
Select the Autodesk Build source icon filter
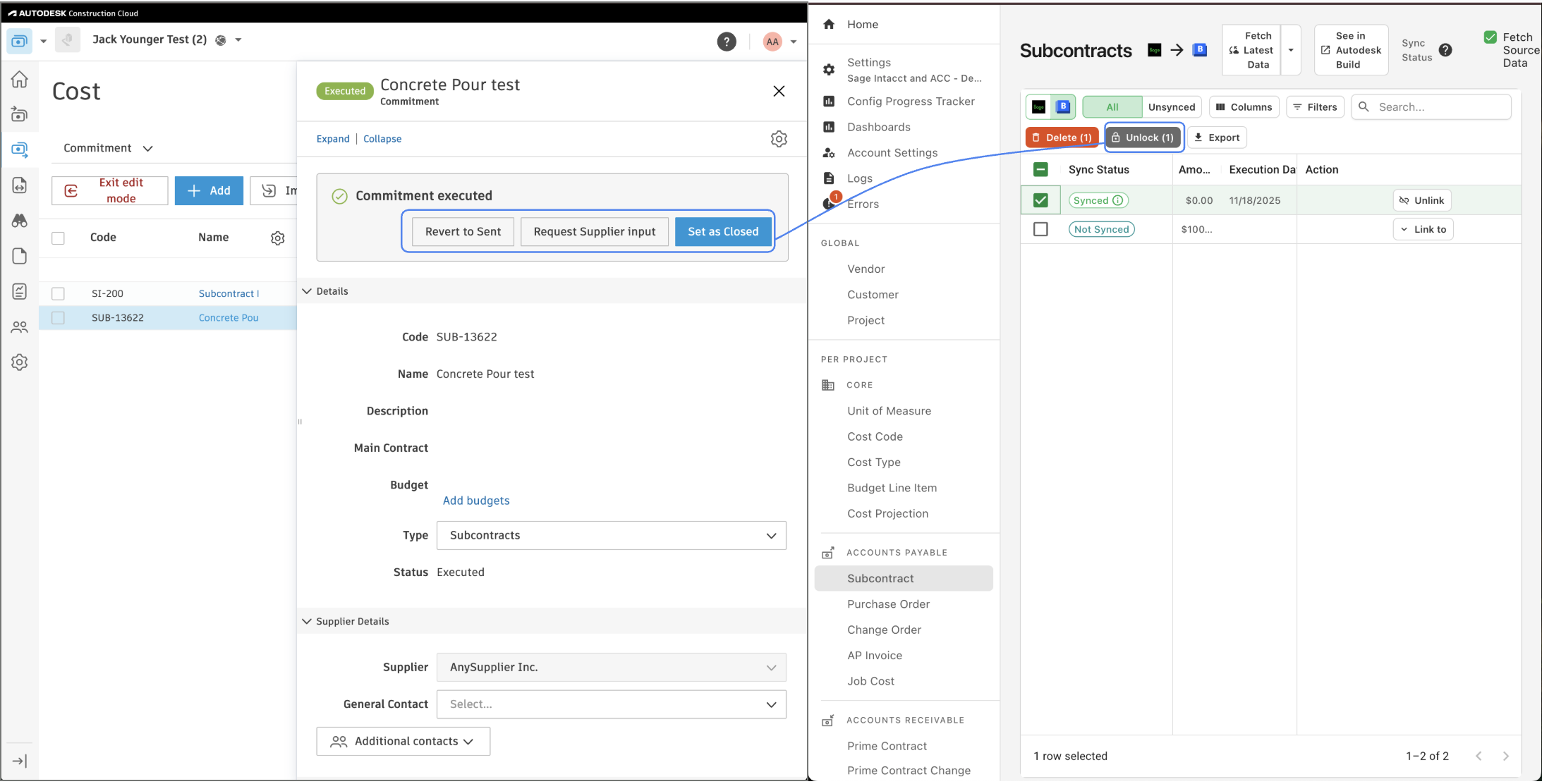coord(1062,107)
